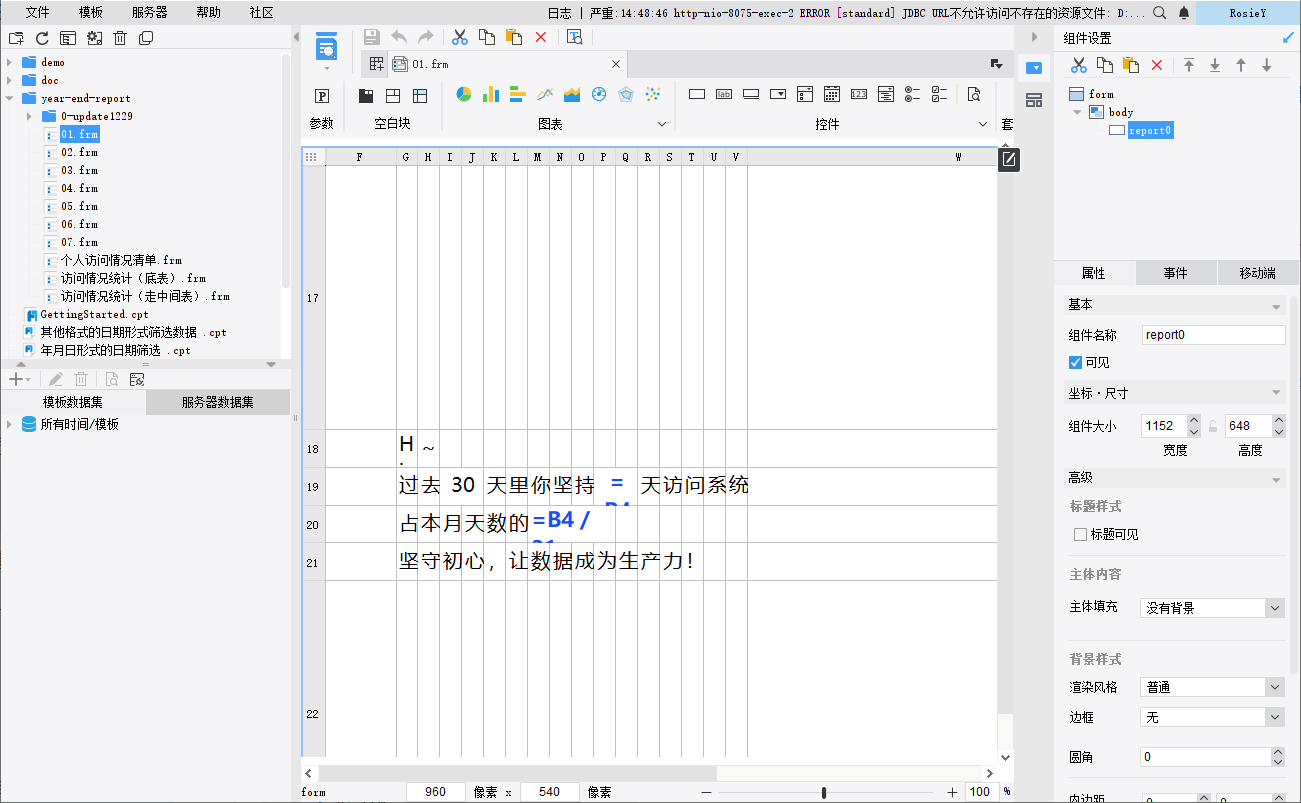Click the red delete X in top toolbar
Image resolution: width=1301 pixels, height=803 pixels.
pos(541,37)
